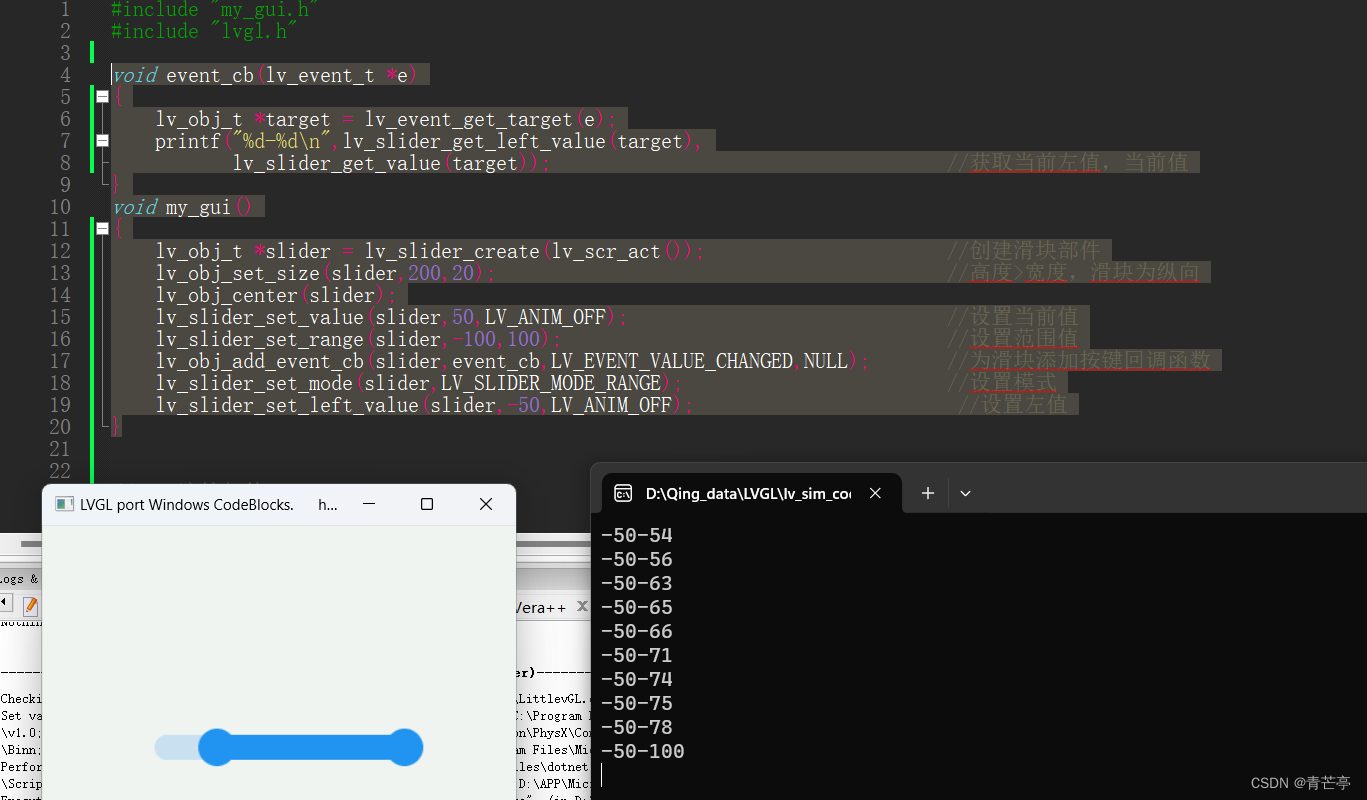The width and height of the screenshot is (1367, 800).
Task: Click the terminal output line -50-100
Action: click(642, 751)
